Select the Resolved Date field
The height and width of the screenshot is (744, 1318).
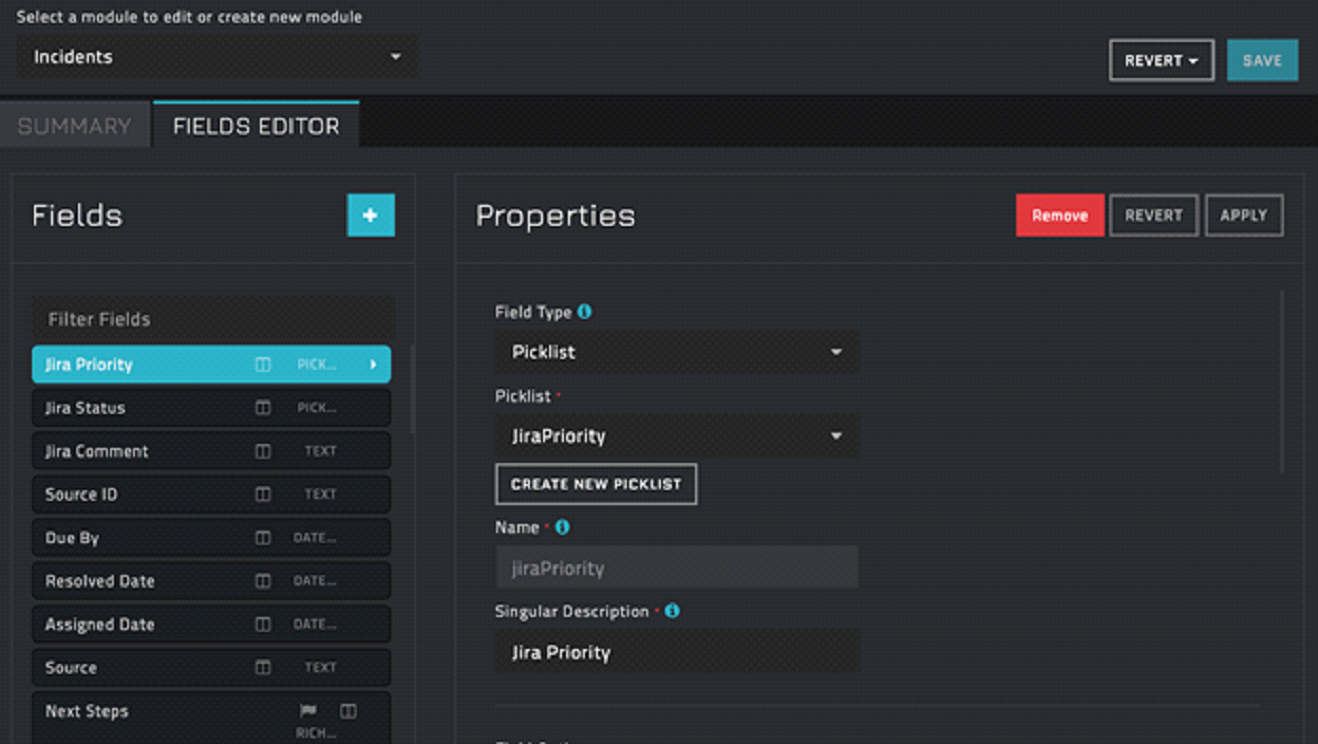[x=140, y=581]
